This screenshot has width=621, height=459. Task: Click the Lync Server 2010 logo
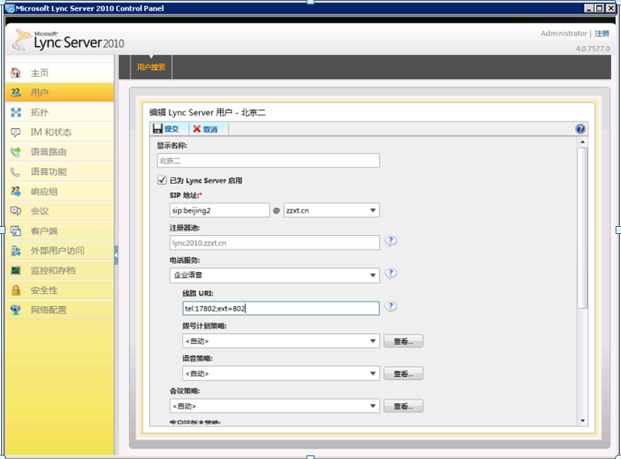[x=68, y=40]
